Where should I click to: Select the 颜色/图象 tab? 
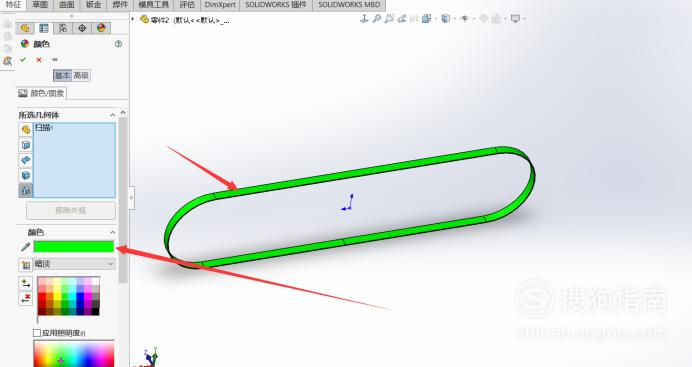(42, 93)
